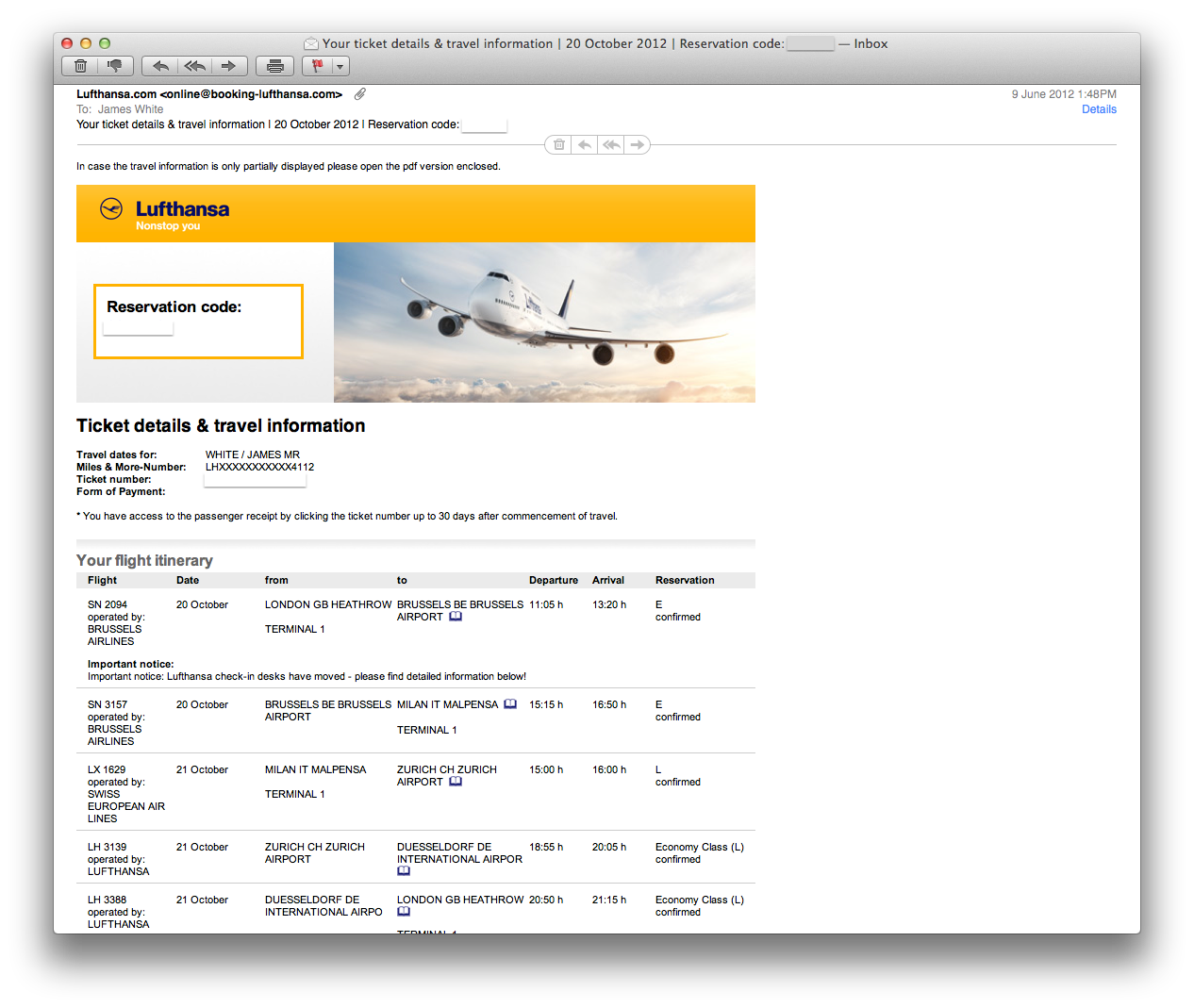Click Lufthansa 'Nonstop you' tagline
Image resolution: width=1194 pixels, height=1008 pixels.
[x=168, y=226]
